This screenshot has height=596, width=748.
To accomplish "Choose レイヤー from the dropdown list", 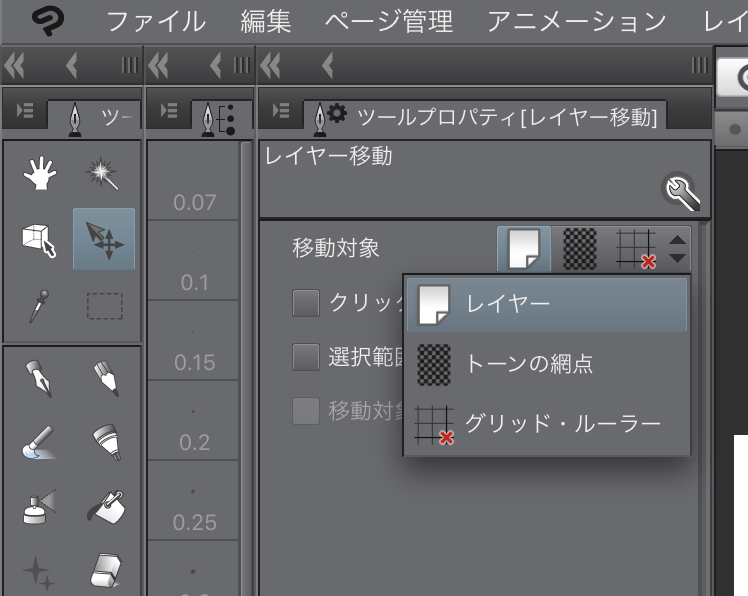I will [547, 304].
